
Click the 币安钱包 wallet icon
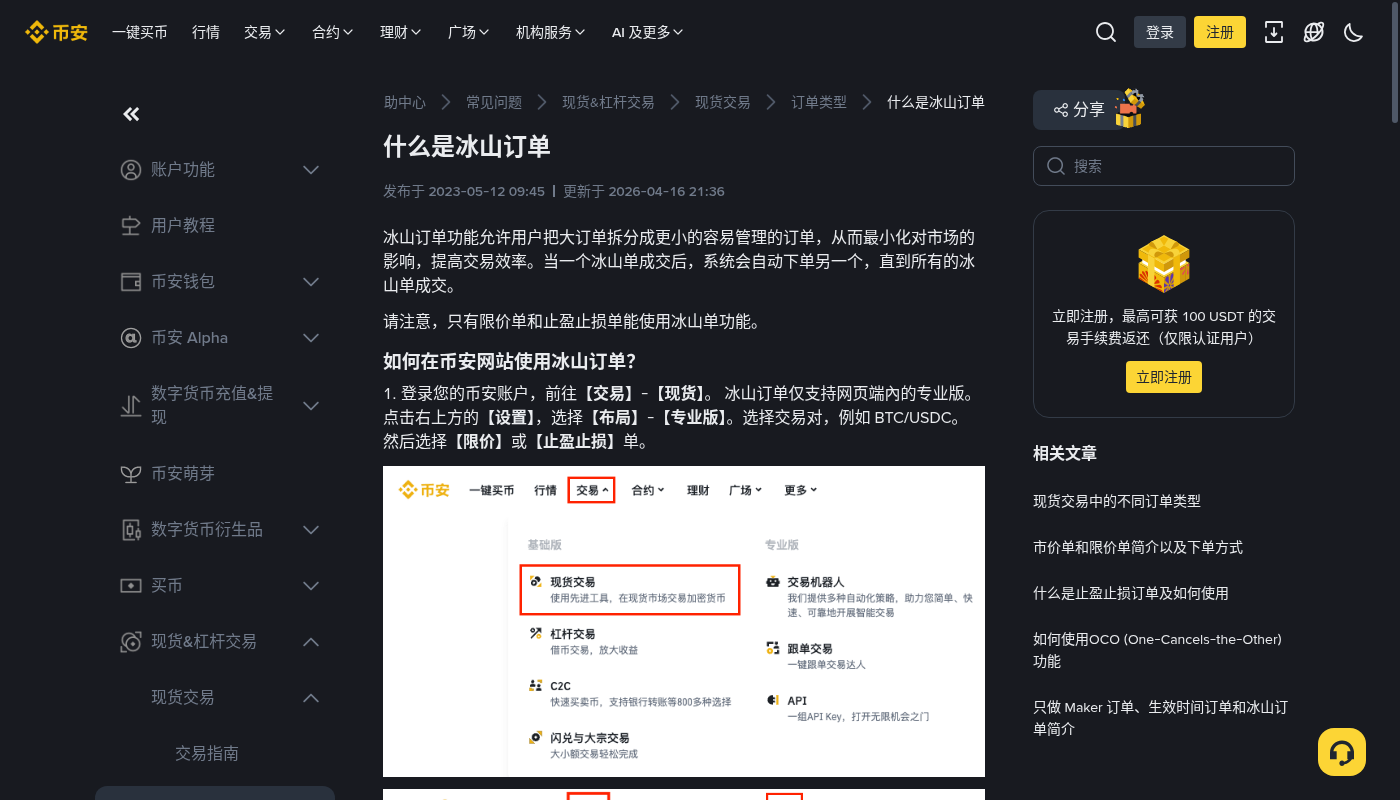pyautogui.click(x=131, y=282)
